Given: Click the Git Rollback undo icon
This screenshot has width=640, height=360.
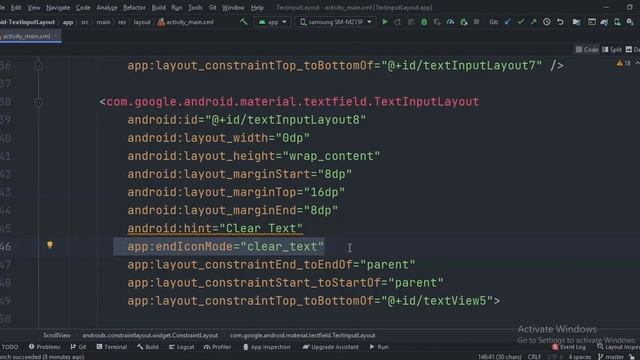Looking at the screenshot, I should click(560, 22).
